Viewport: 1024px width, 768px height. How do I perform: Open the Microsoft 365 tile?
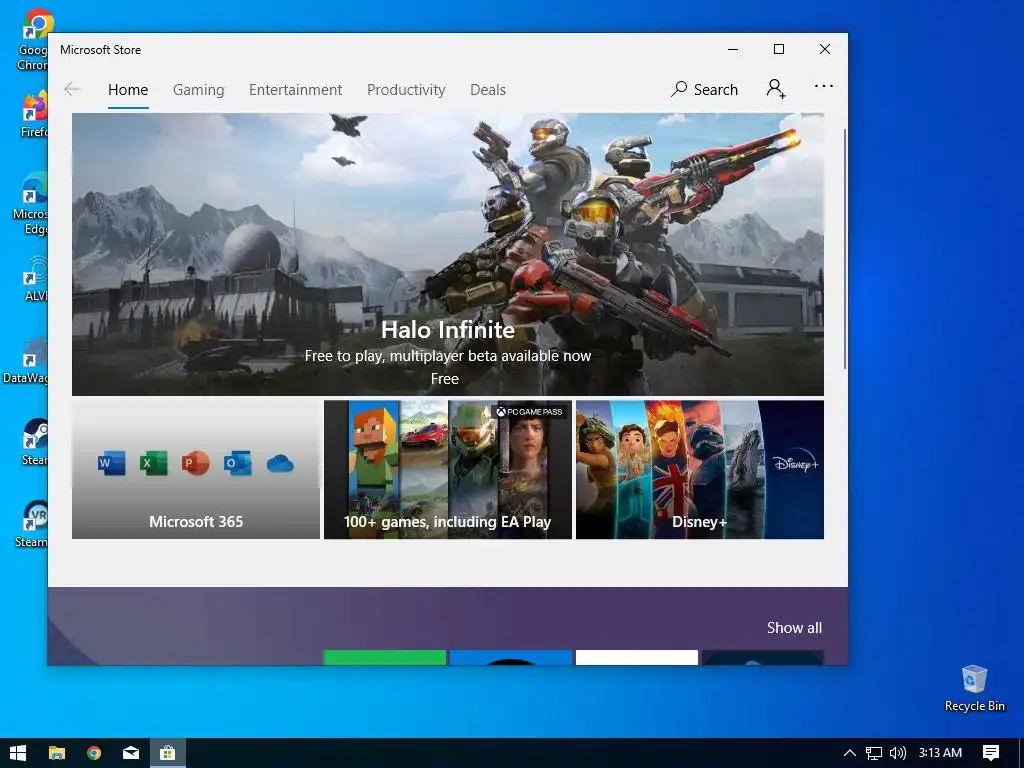(x=196, y=470)
